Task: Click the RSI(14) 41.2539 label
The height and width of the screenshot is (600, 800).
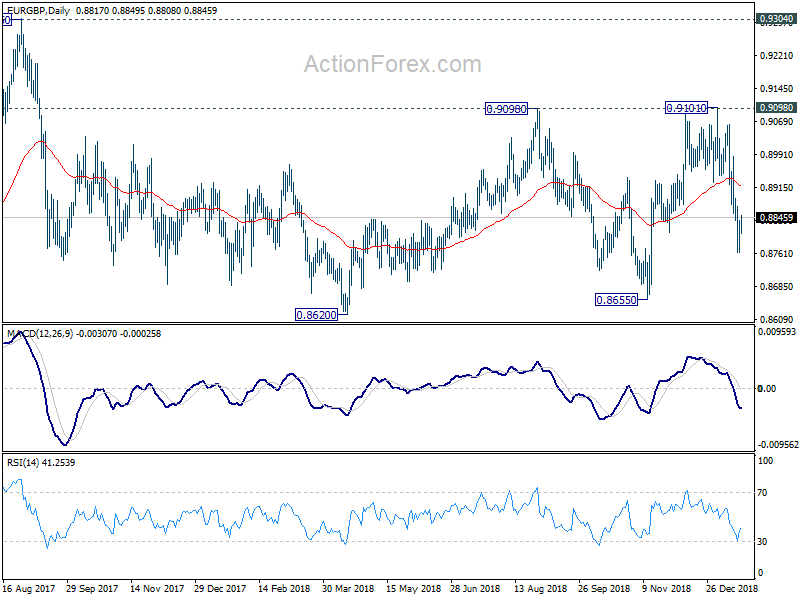Action: pos(41,463)
